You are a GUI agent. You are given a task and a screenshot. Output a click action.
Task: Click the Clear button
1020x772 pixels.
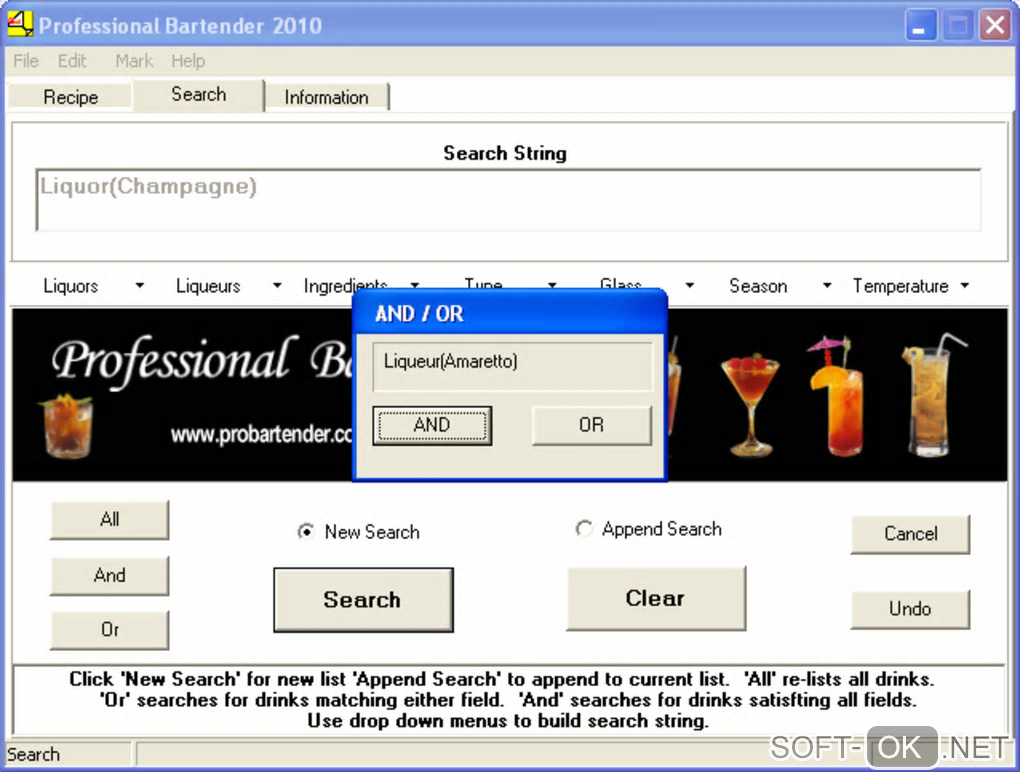coord(656,598)
